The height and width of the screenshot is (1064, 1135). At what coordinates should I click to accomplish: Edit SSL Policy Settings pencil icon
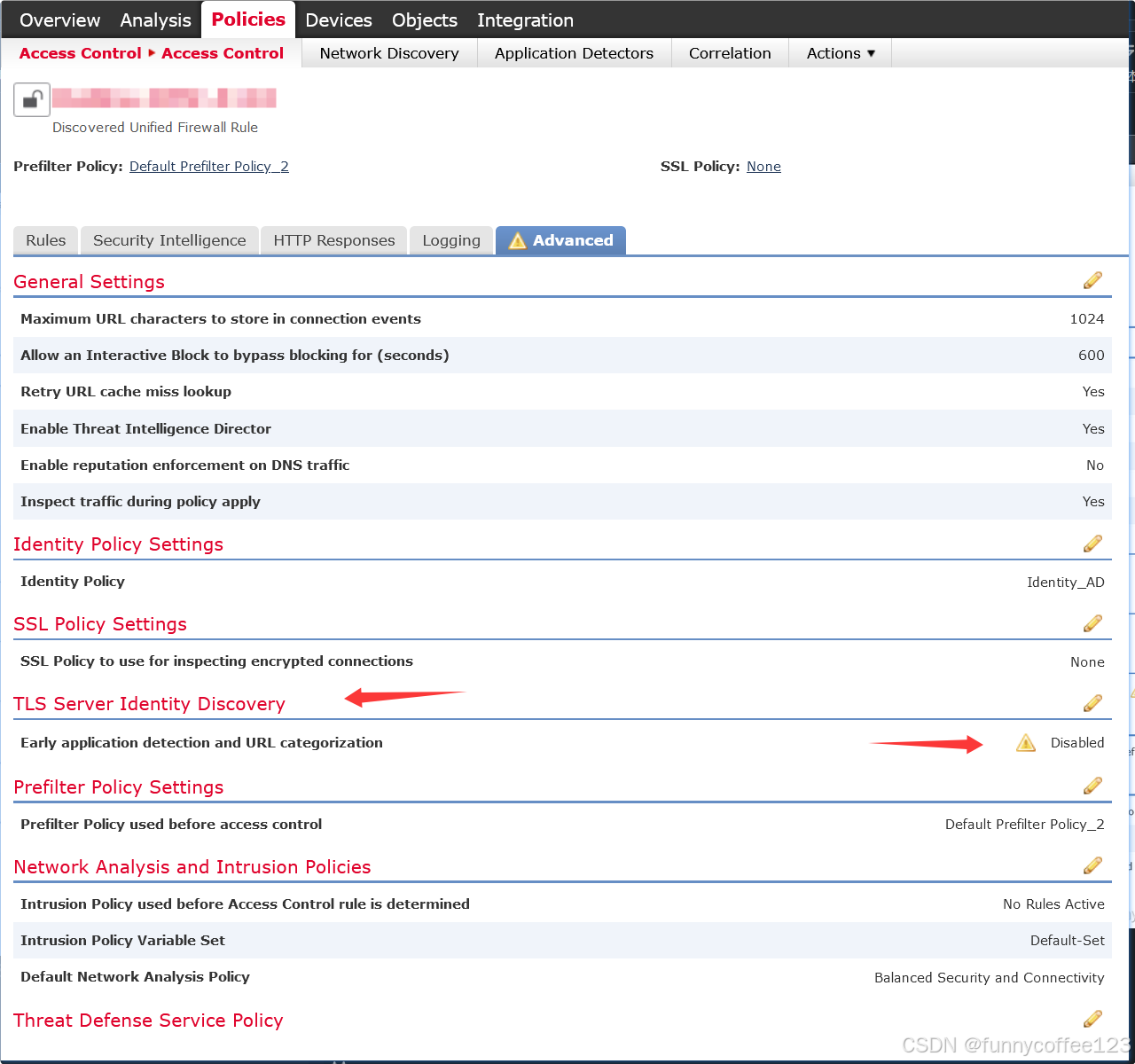(x=1092, y=623)
